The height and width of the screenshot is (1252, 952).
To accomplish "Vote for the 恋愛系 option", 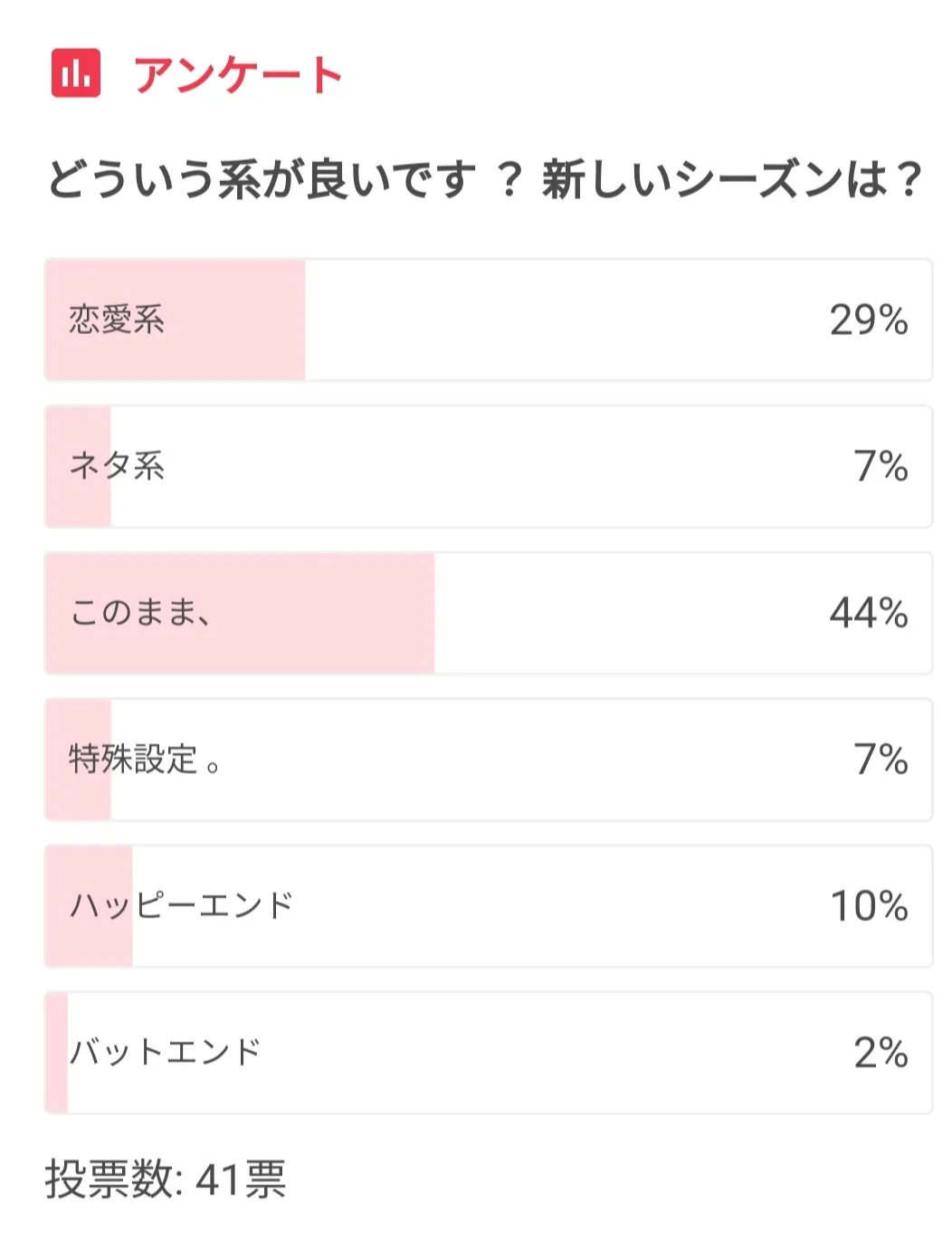I will pyautogui.click(x=117, y=320).
